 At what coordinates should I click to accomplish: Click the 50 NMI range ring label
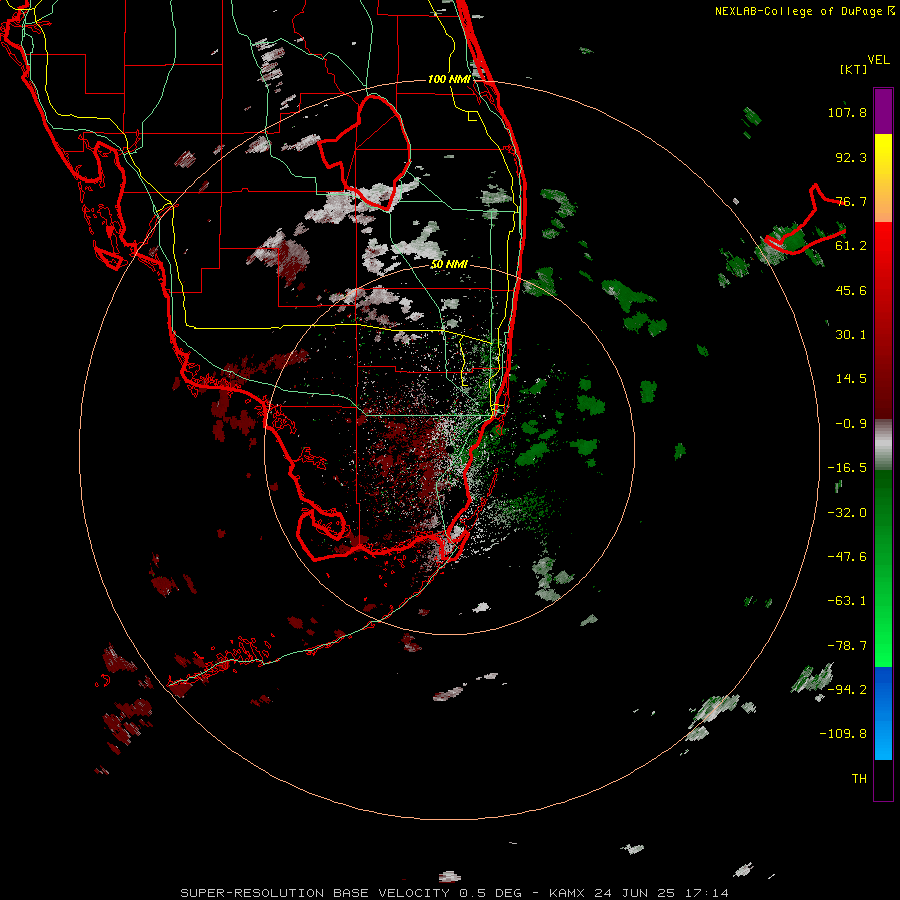click(449, 264)
